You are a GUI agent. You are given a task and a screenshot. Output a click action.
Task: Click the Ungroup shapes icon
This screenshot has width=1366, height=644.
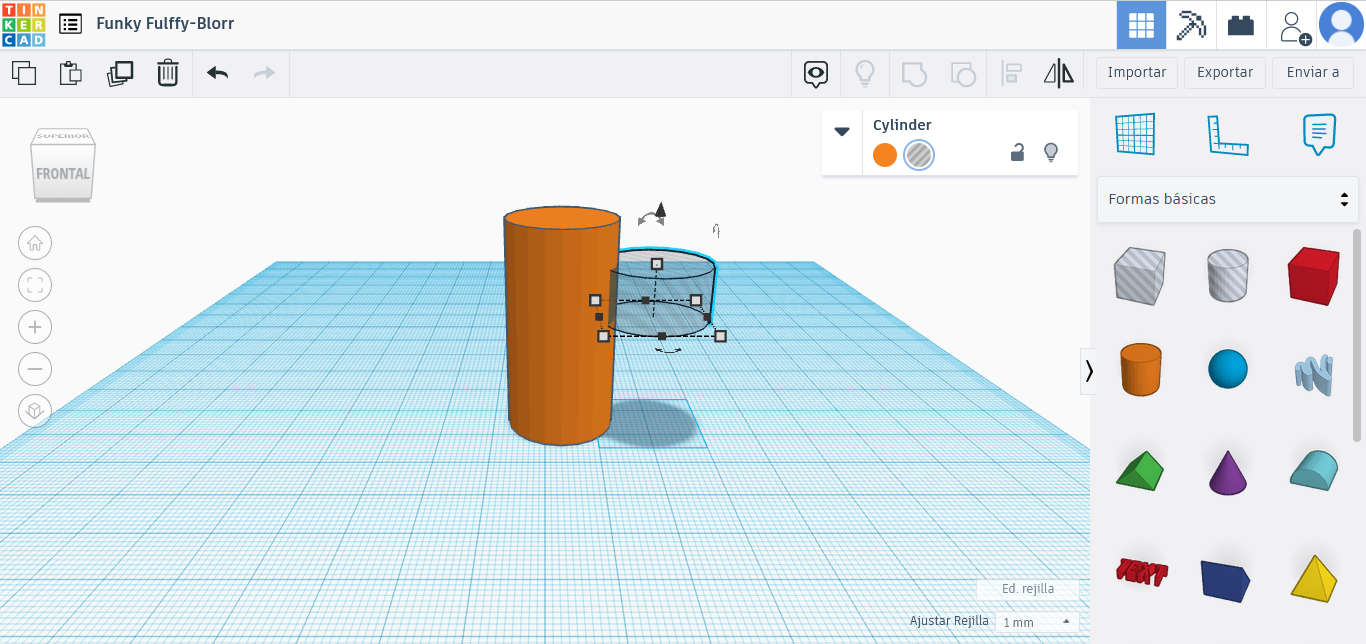tap(962, 73)
